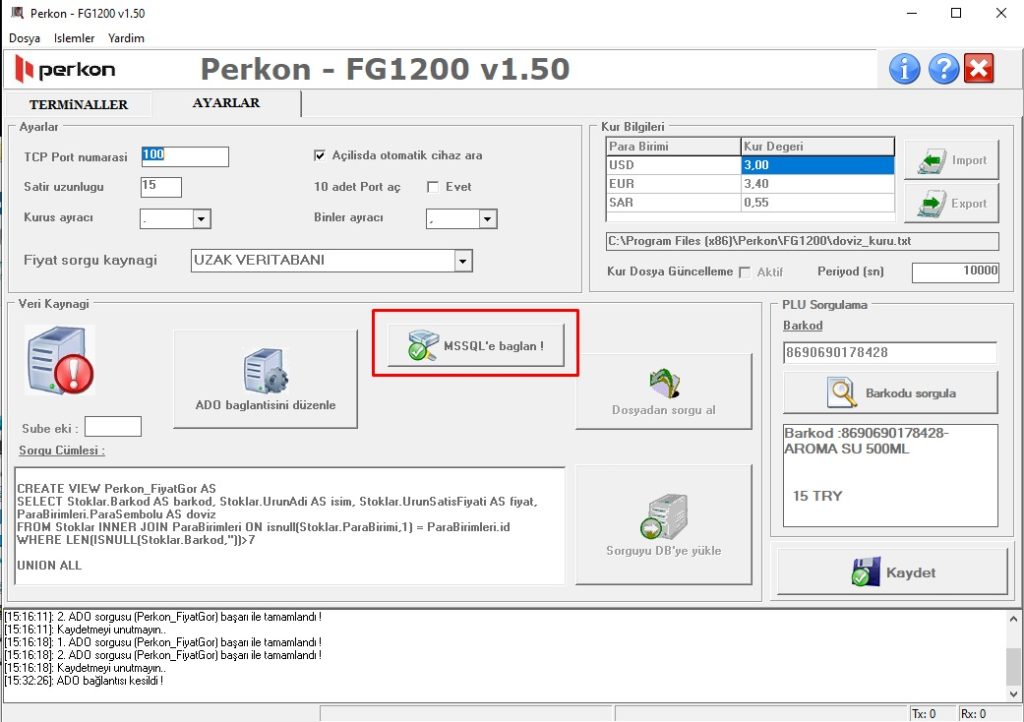1024x722 pixels.
Task: Click the 15 TRY price result
Action: (x=817, y=496)
